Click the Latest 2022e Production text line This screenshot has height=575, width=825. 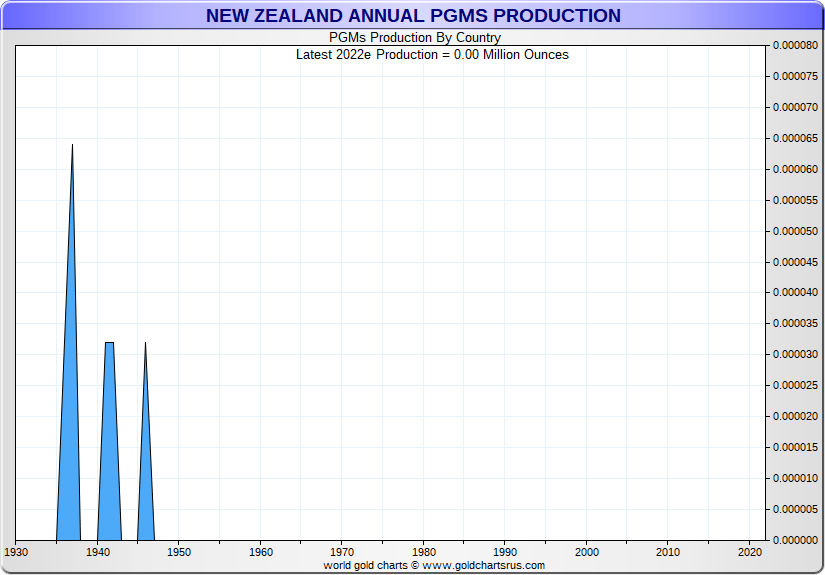(x=432, y=54)
